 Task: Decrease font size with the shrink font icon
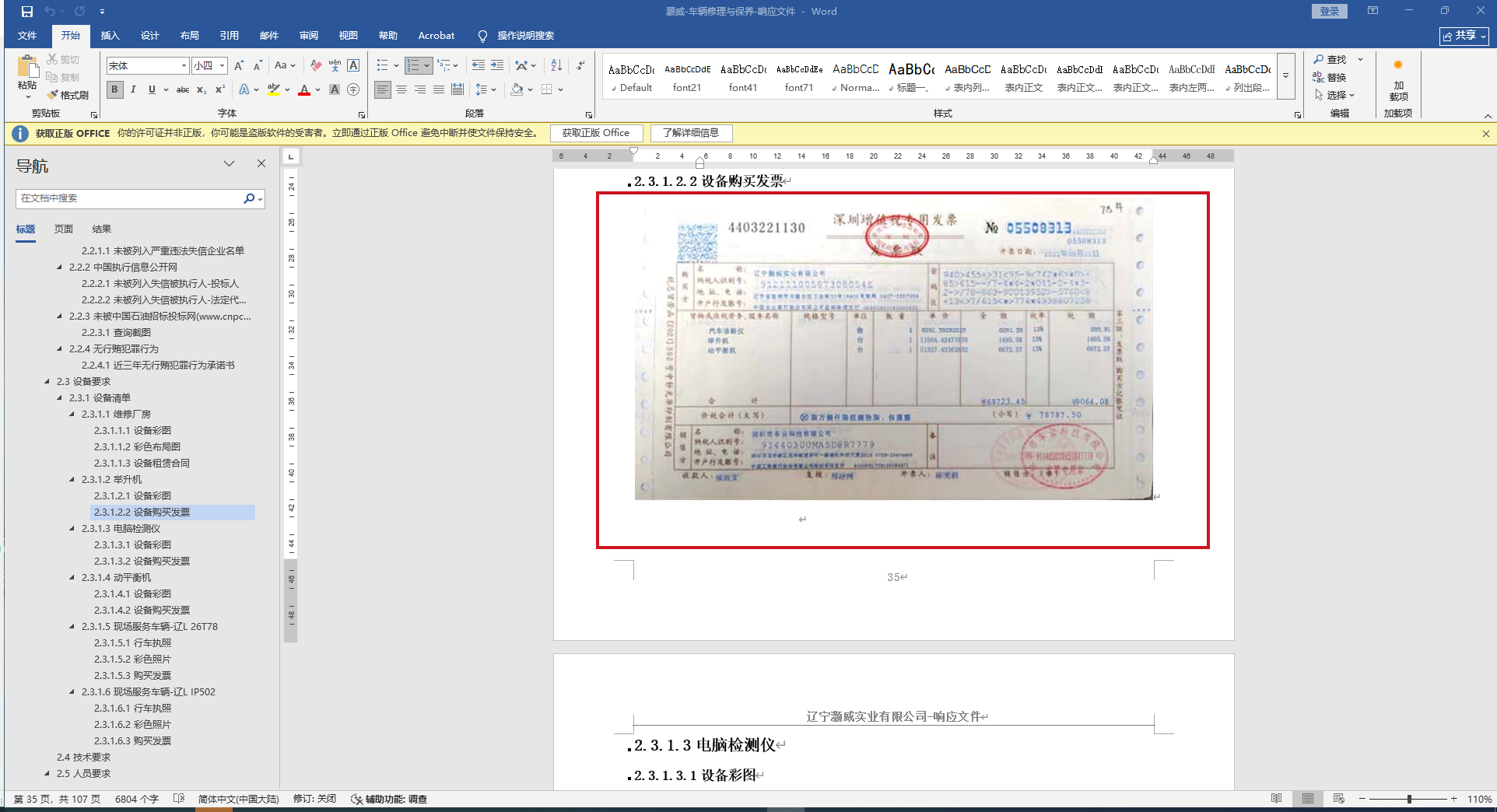pos(258,66)
